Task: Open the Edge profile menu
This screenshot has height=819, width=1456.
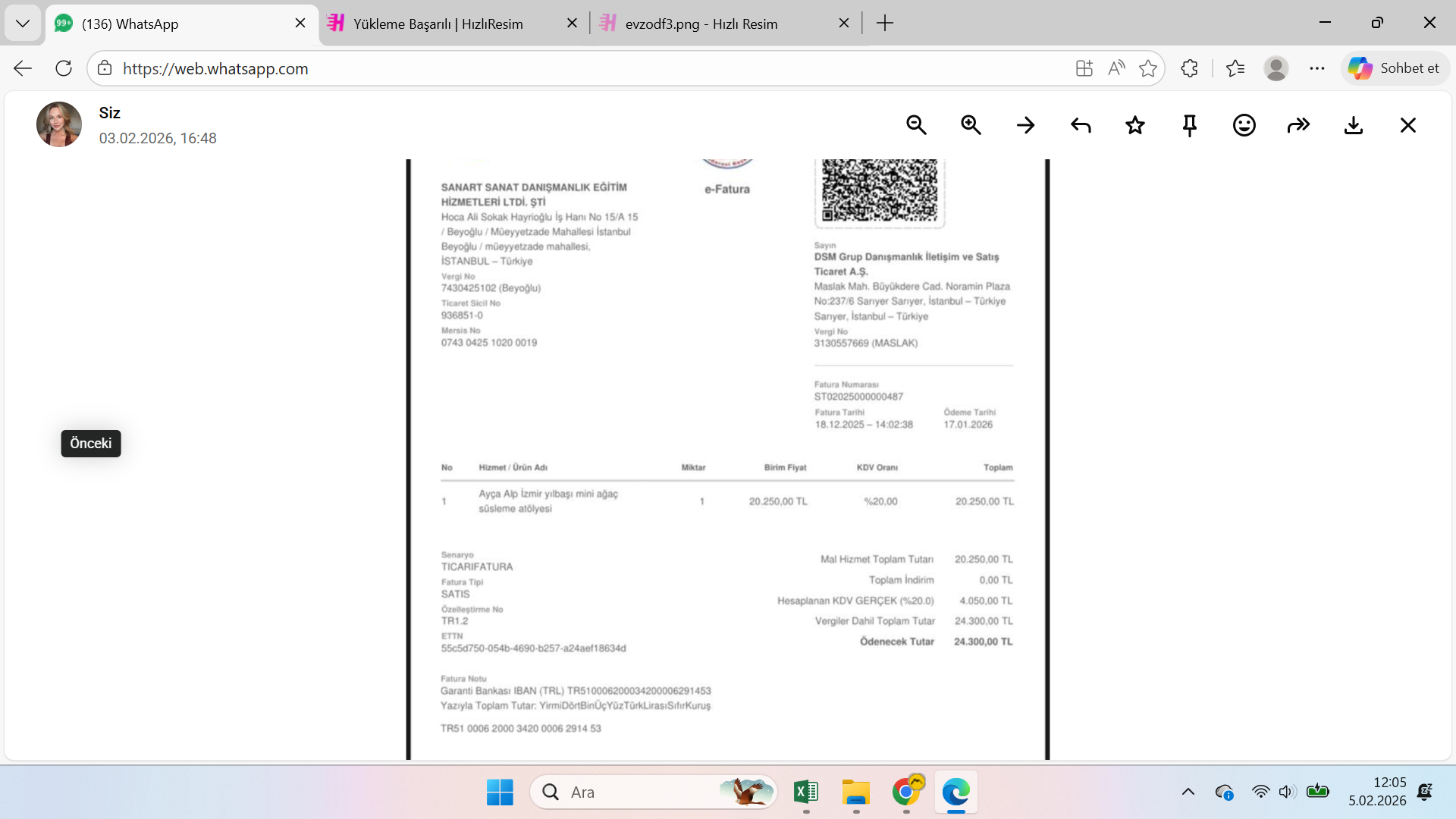Action: click(1276, 68)
